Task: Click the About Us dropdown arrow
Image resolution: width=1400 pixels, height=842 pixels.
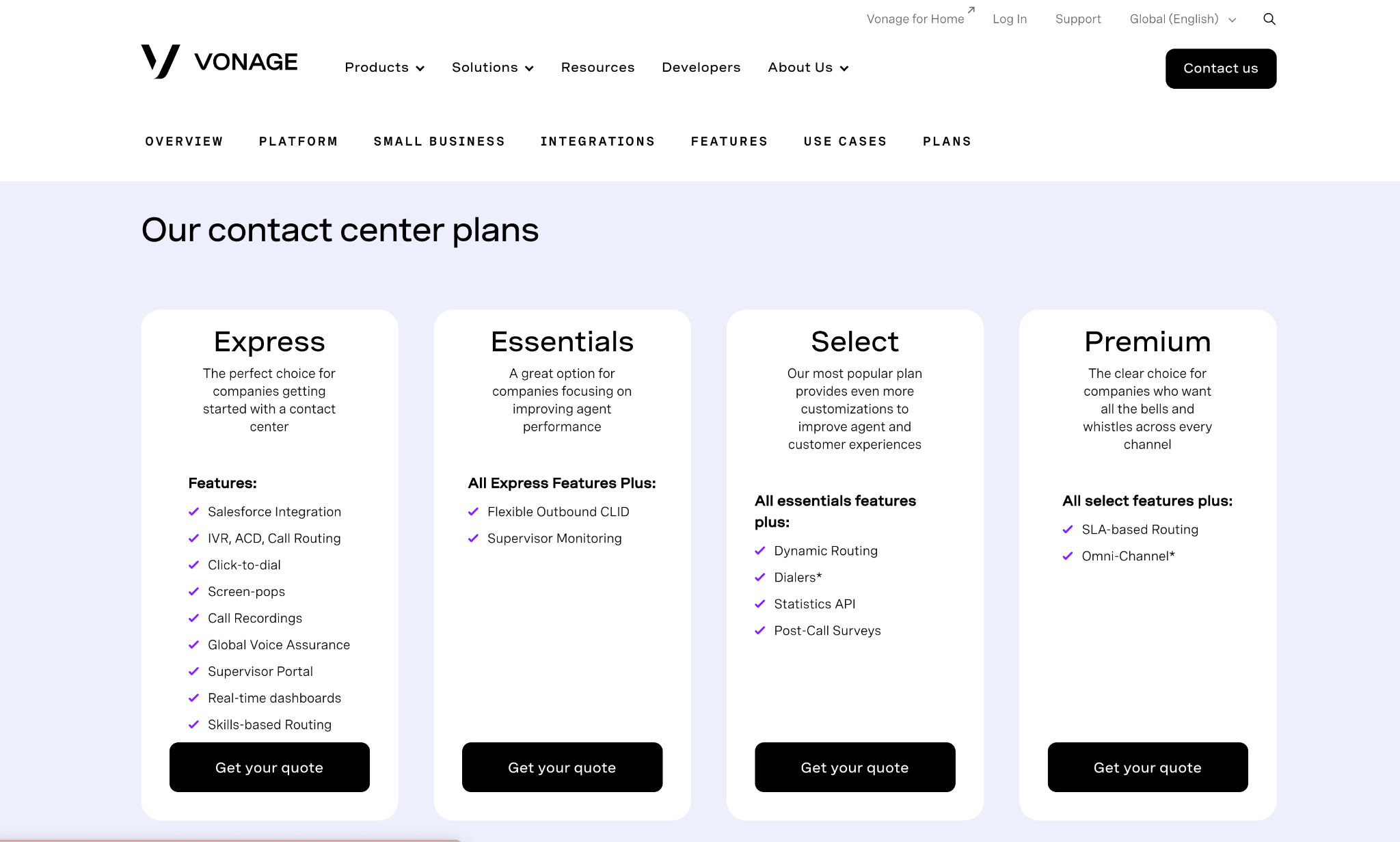Action: coord(842,68)
